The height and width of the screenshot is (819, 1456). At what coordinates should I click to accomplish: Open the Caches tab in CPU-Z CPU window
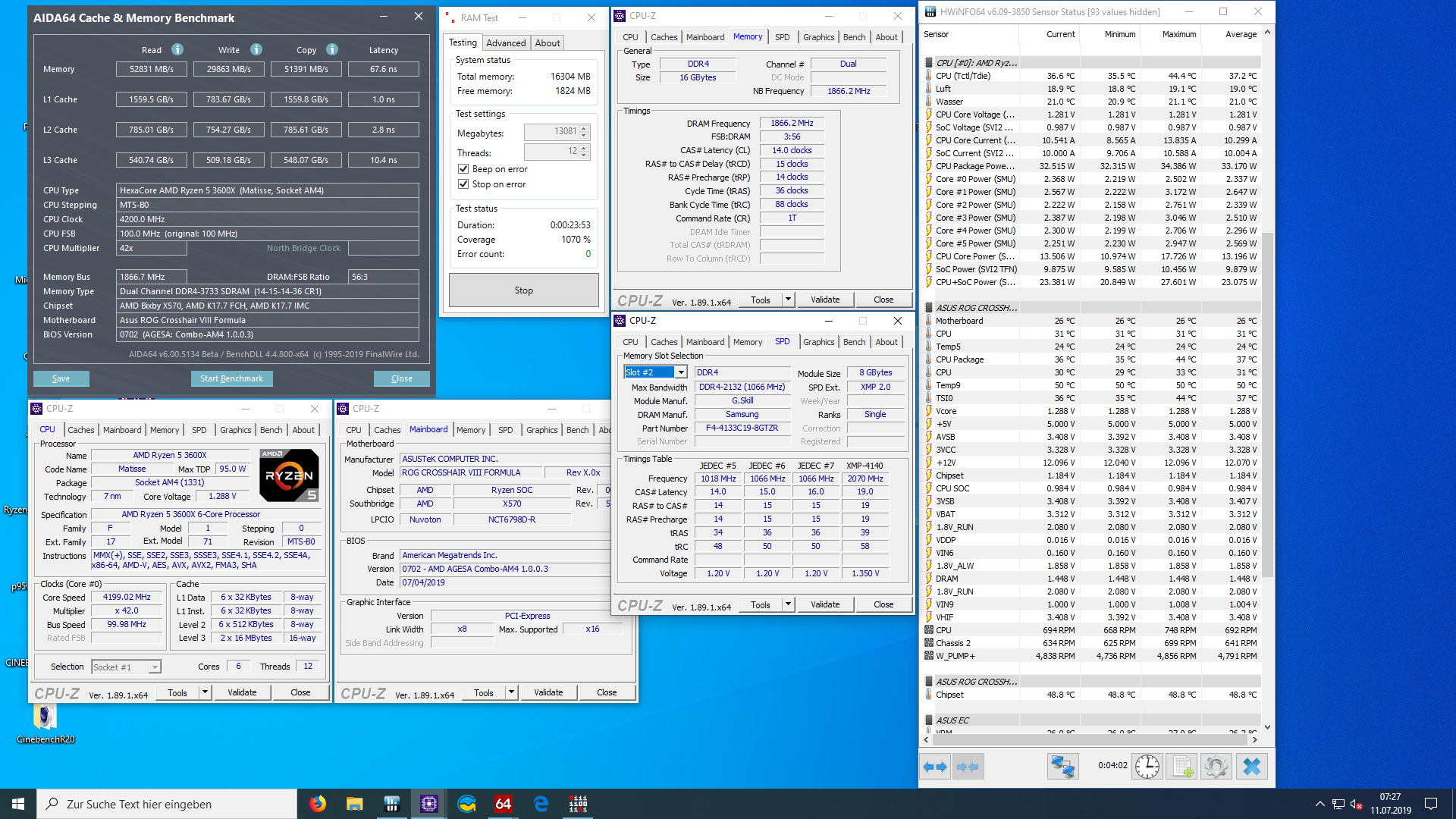(81, 430)
